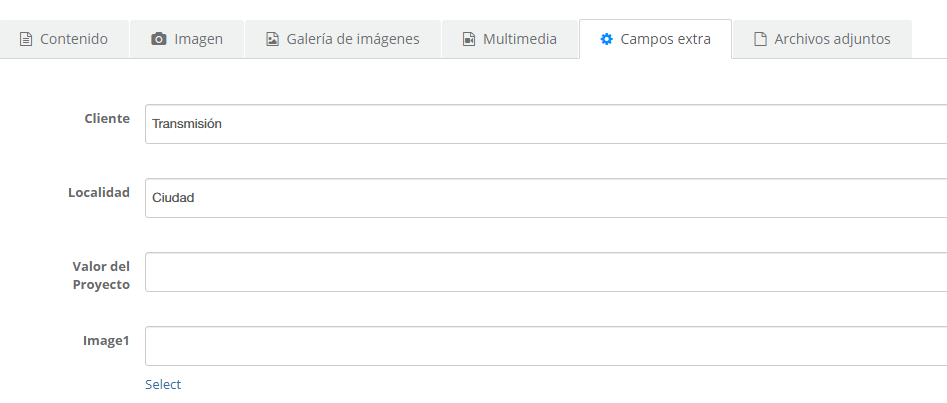Click the blank page icon on Archivos adjuntos
The image size is (947, 403).
[760, 40]
